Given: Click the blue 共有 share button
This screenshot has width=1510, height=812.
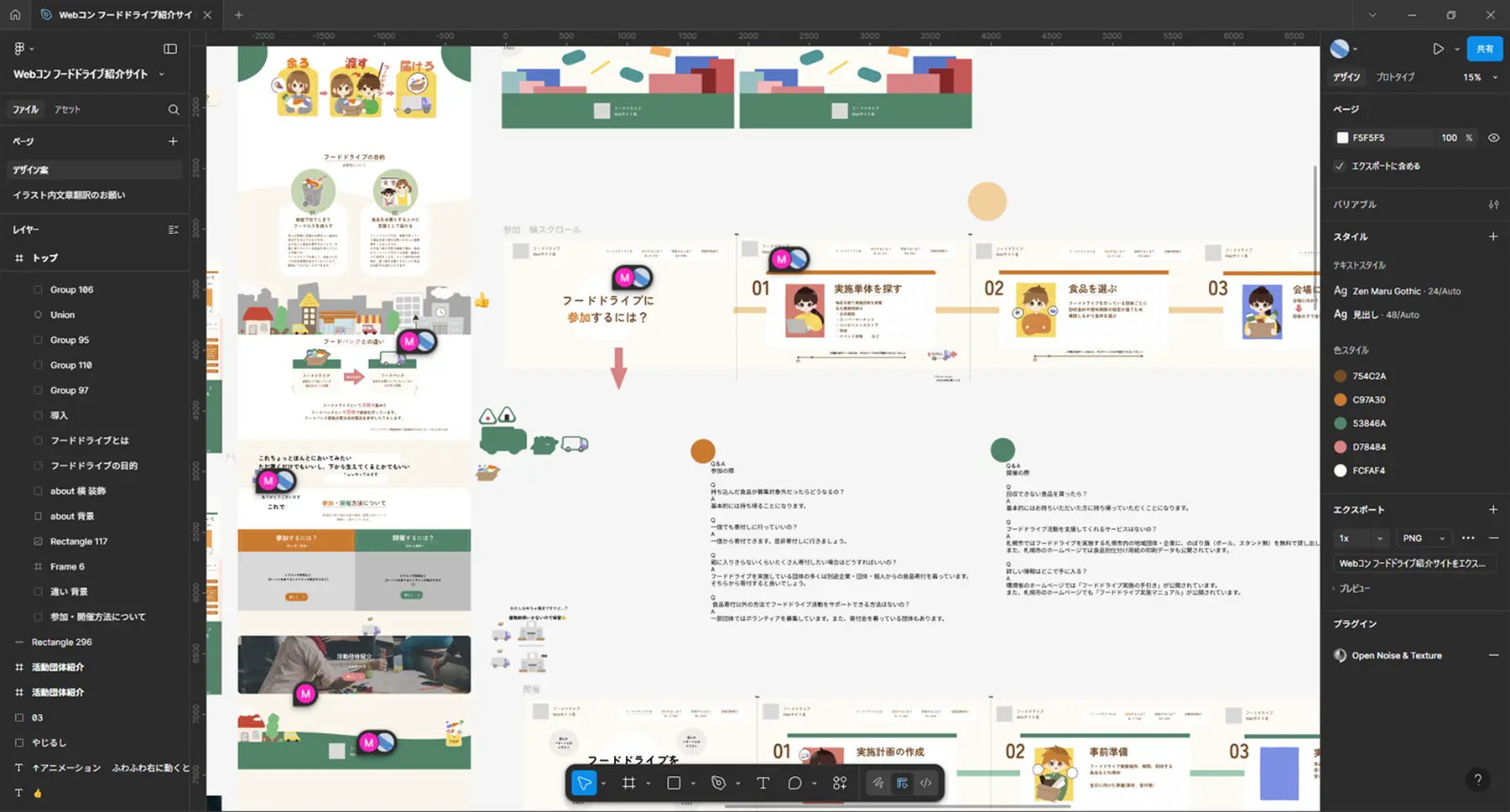Looking at the screenshot, I should click(1484, 49).
